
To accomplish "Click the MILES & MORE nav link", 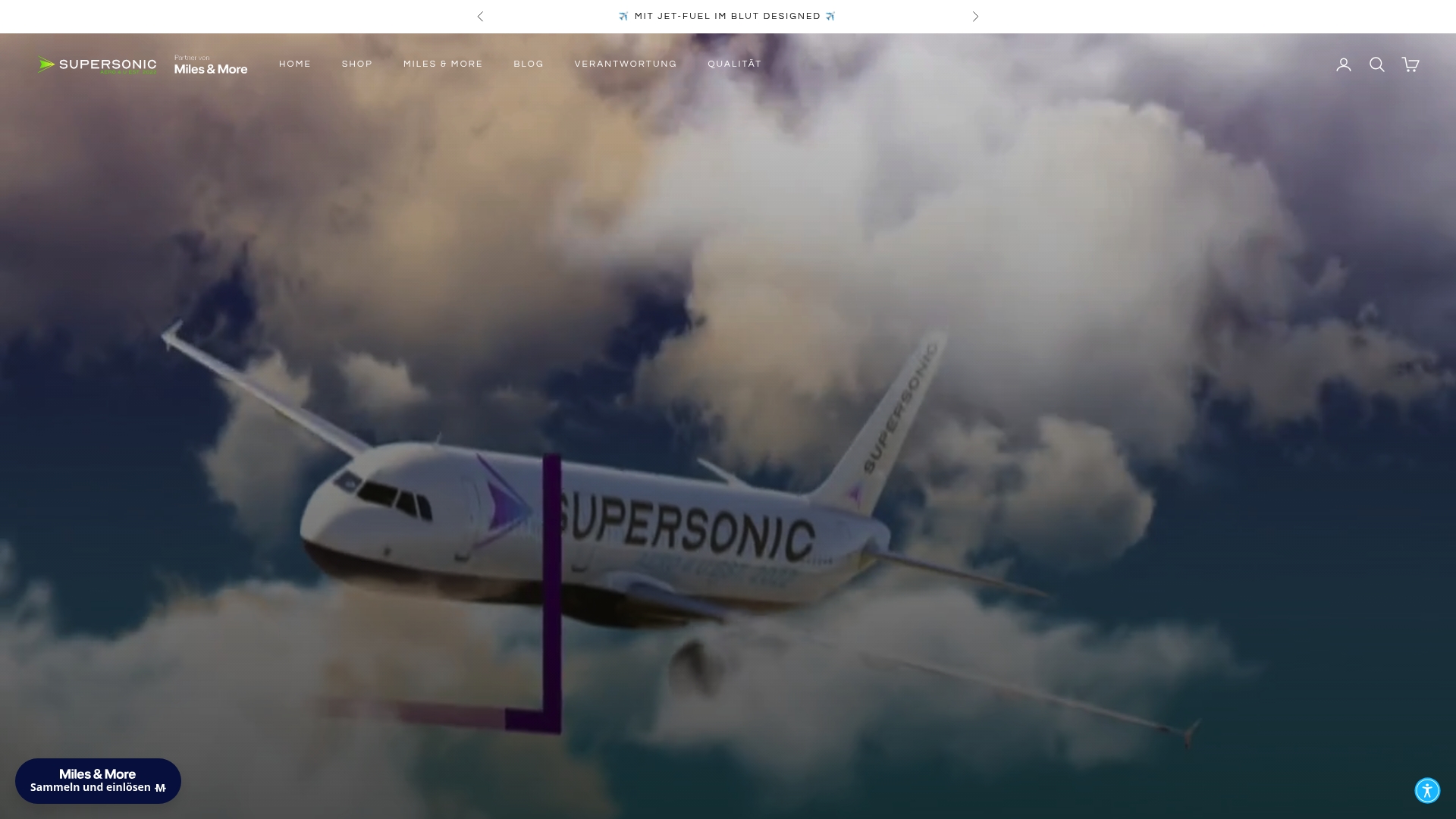I will pyautogui.click(x=443, y=64).
